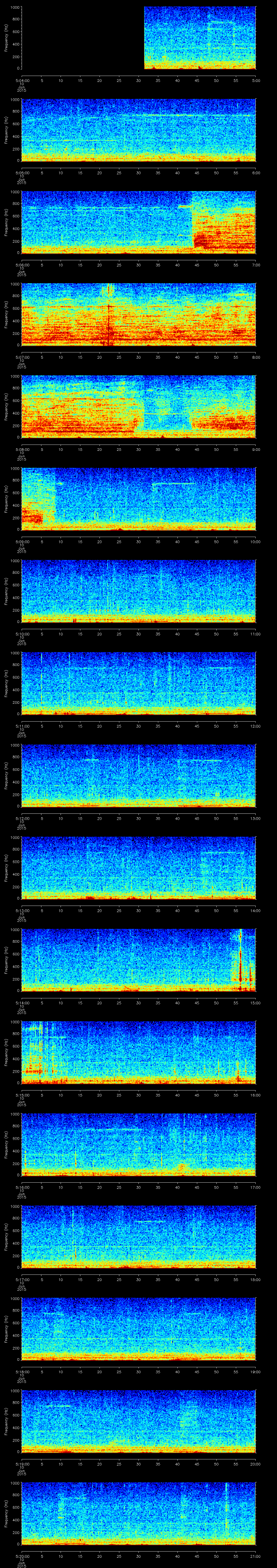
Task: Click the "5:17:00" start time label
Action: pos(22,1279)
